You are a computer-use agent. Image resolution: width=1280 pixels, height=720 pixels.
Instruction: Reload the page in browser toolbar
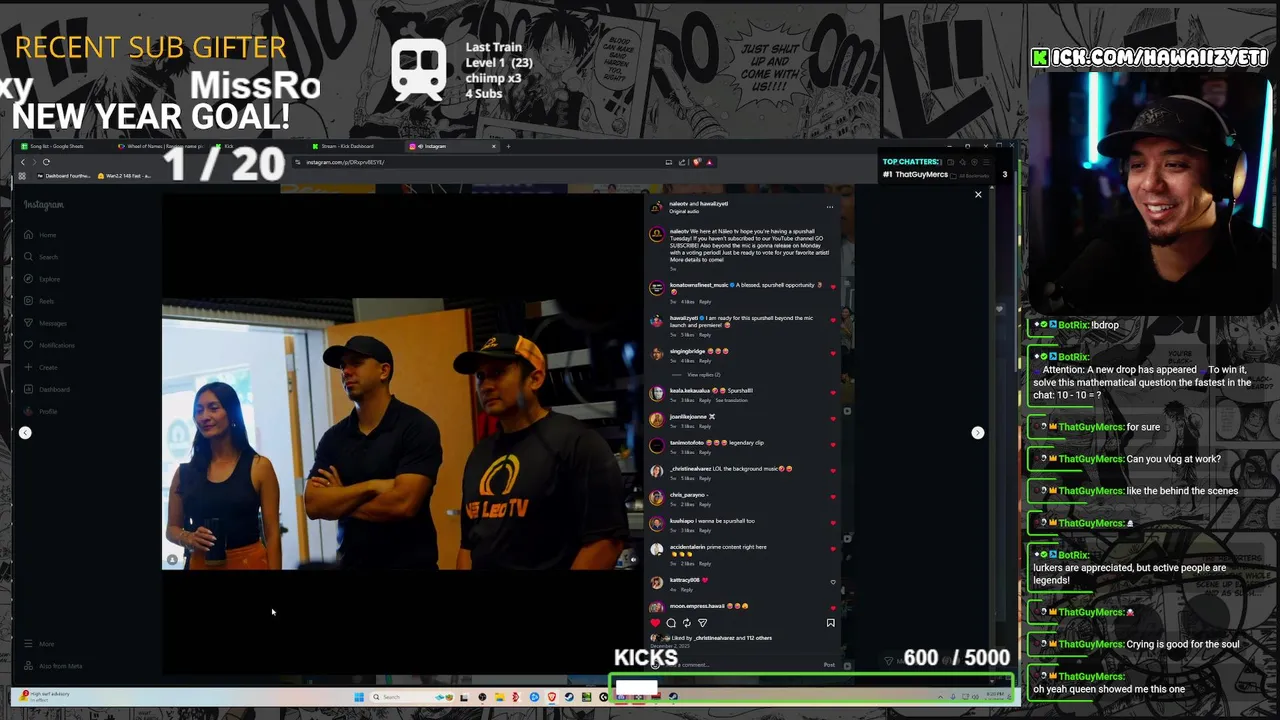tap(46, 162)
